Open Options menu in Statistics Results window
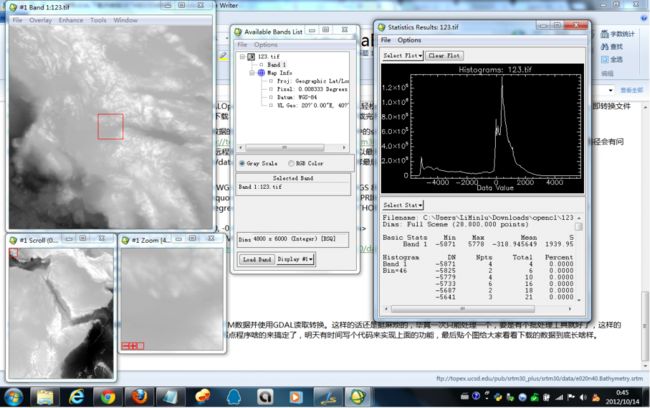This screenshot has width=650, height=408. tap(409, 40)
